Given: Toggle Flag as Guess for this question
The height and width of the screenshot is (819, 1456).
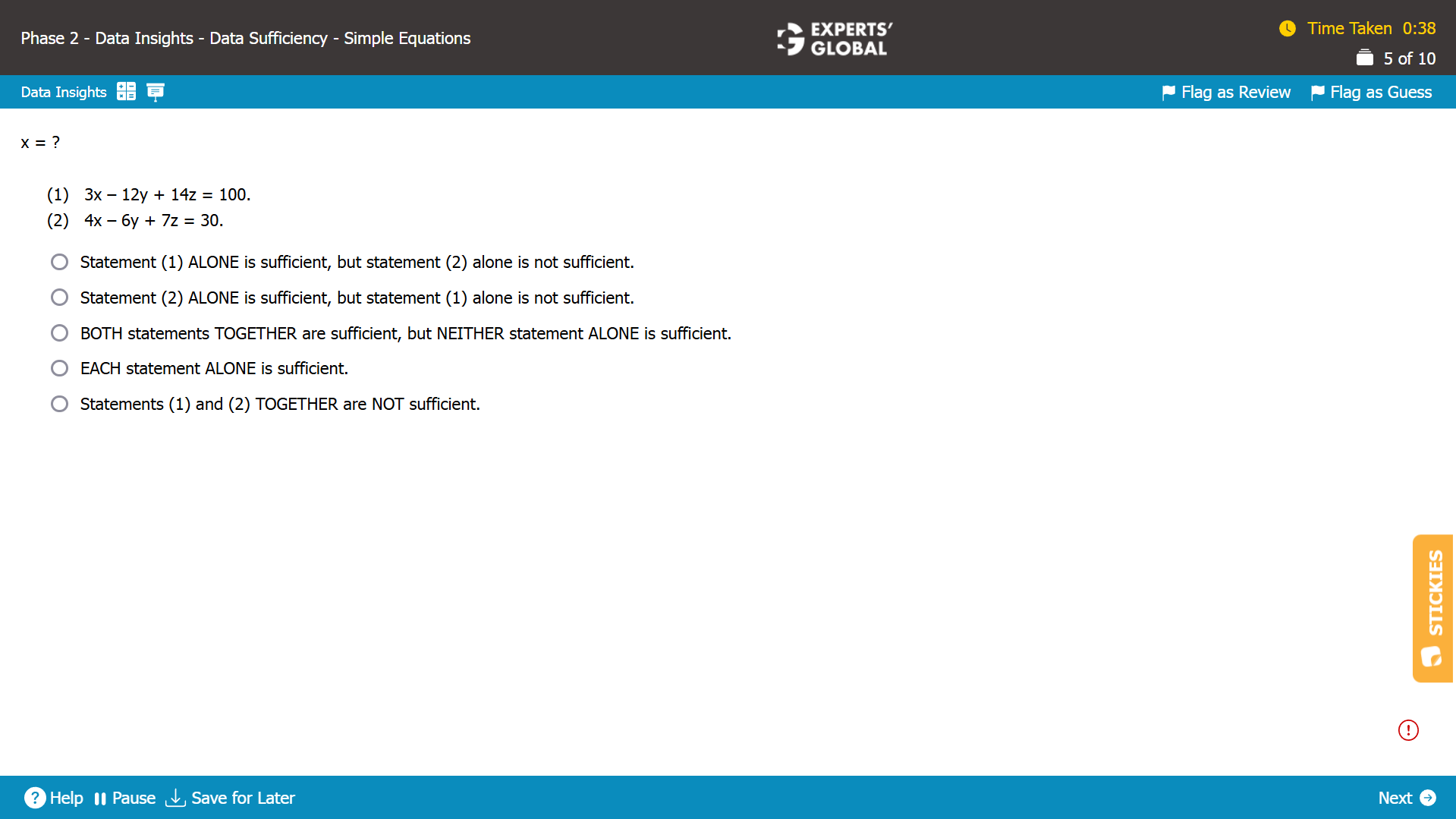Looking at the screenshot, I should 1370,92.
